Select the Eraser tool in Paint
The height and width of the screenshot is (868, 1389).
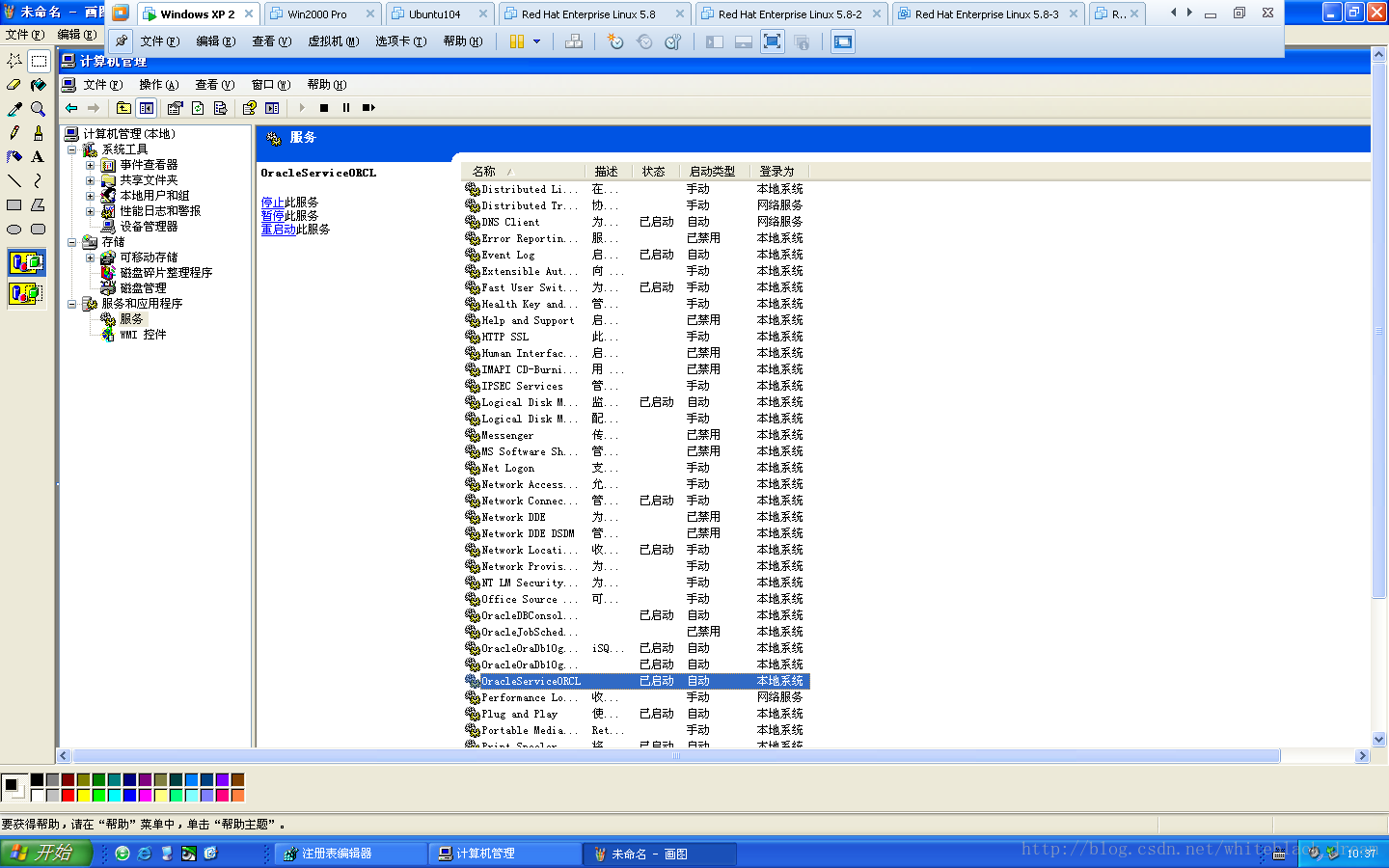click(x=14, y=85)
